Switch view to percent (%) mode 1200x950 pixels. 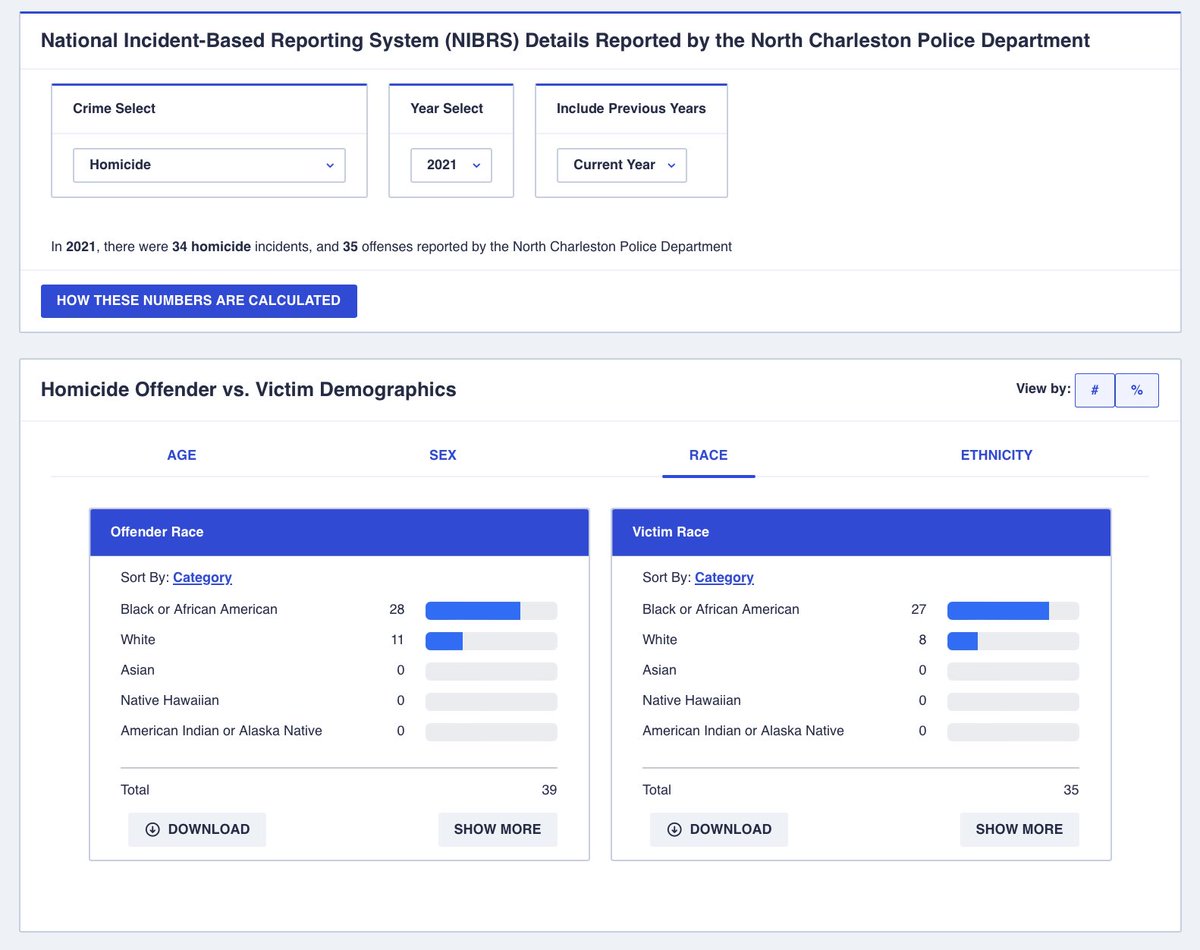1137,390
